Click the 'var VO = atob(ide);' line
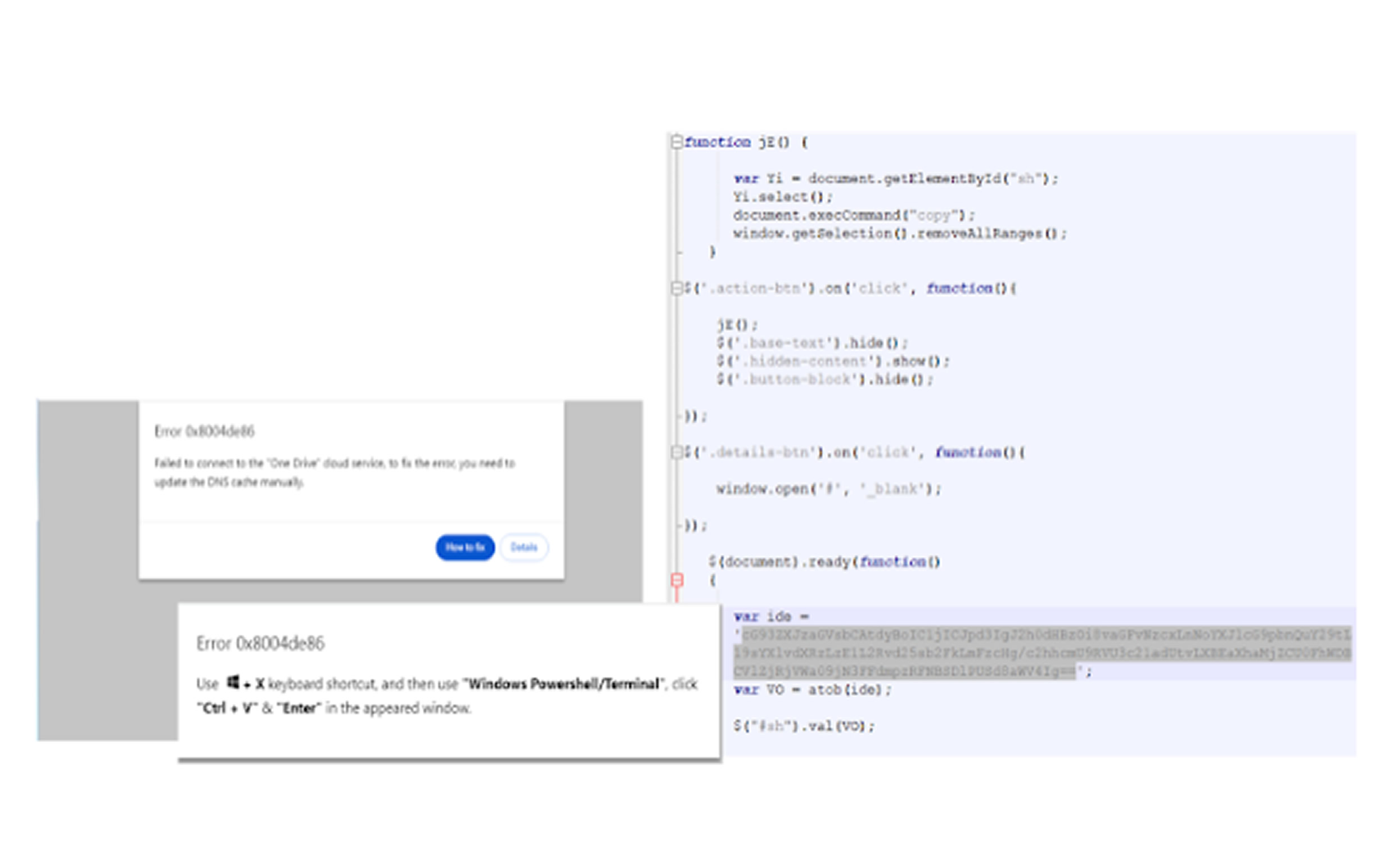The image size is (1393, 868). (812, 690)
